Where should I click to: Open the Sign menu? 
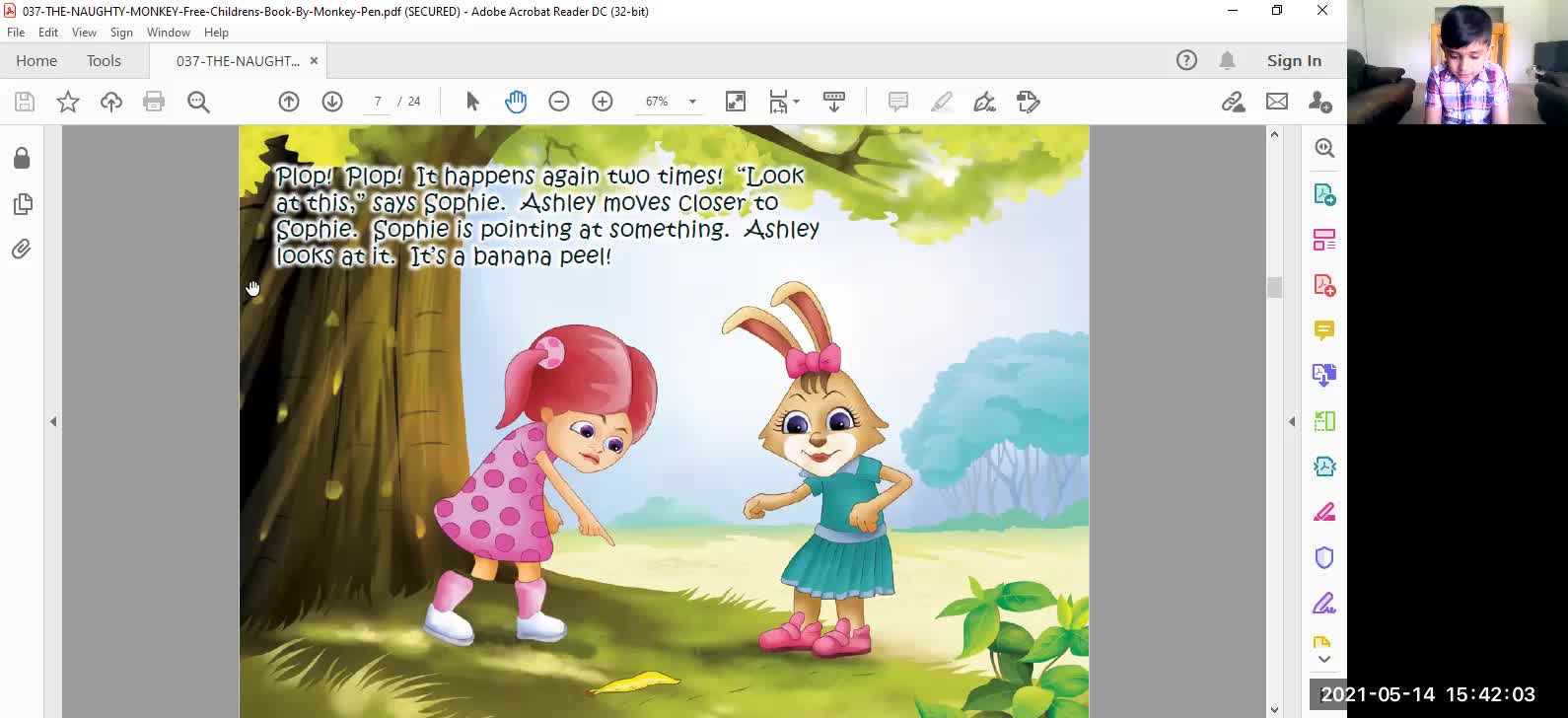(121, 33)
